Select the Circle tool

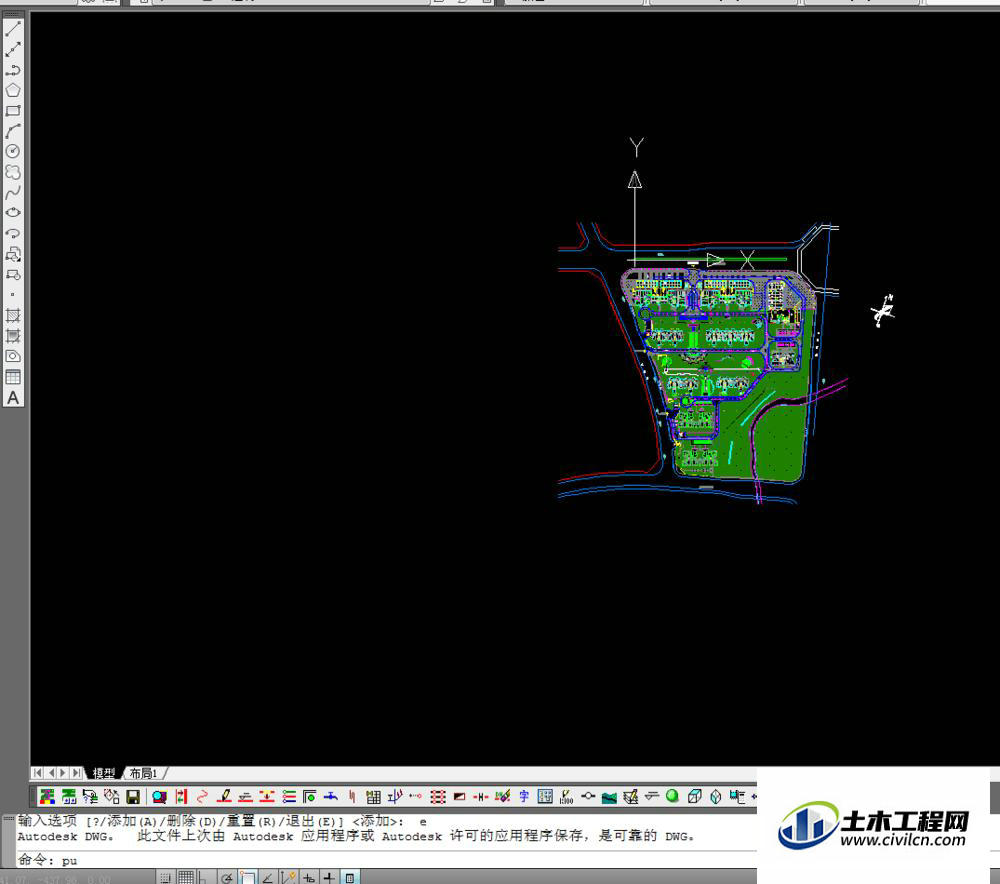(14, 151)
